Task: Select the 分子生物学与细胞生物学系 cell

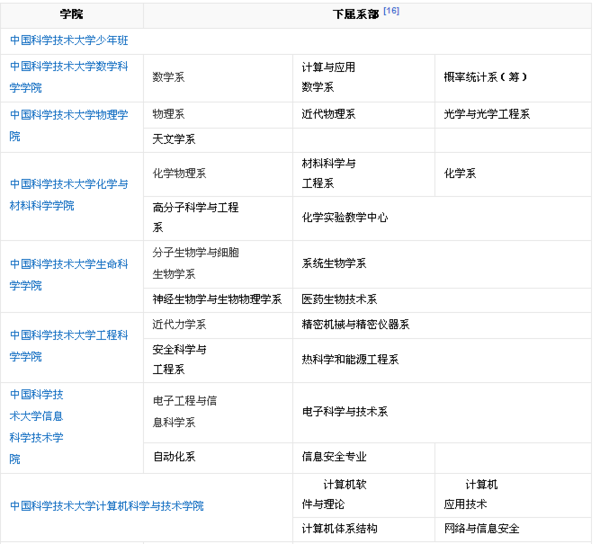Action: 218,264
